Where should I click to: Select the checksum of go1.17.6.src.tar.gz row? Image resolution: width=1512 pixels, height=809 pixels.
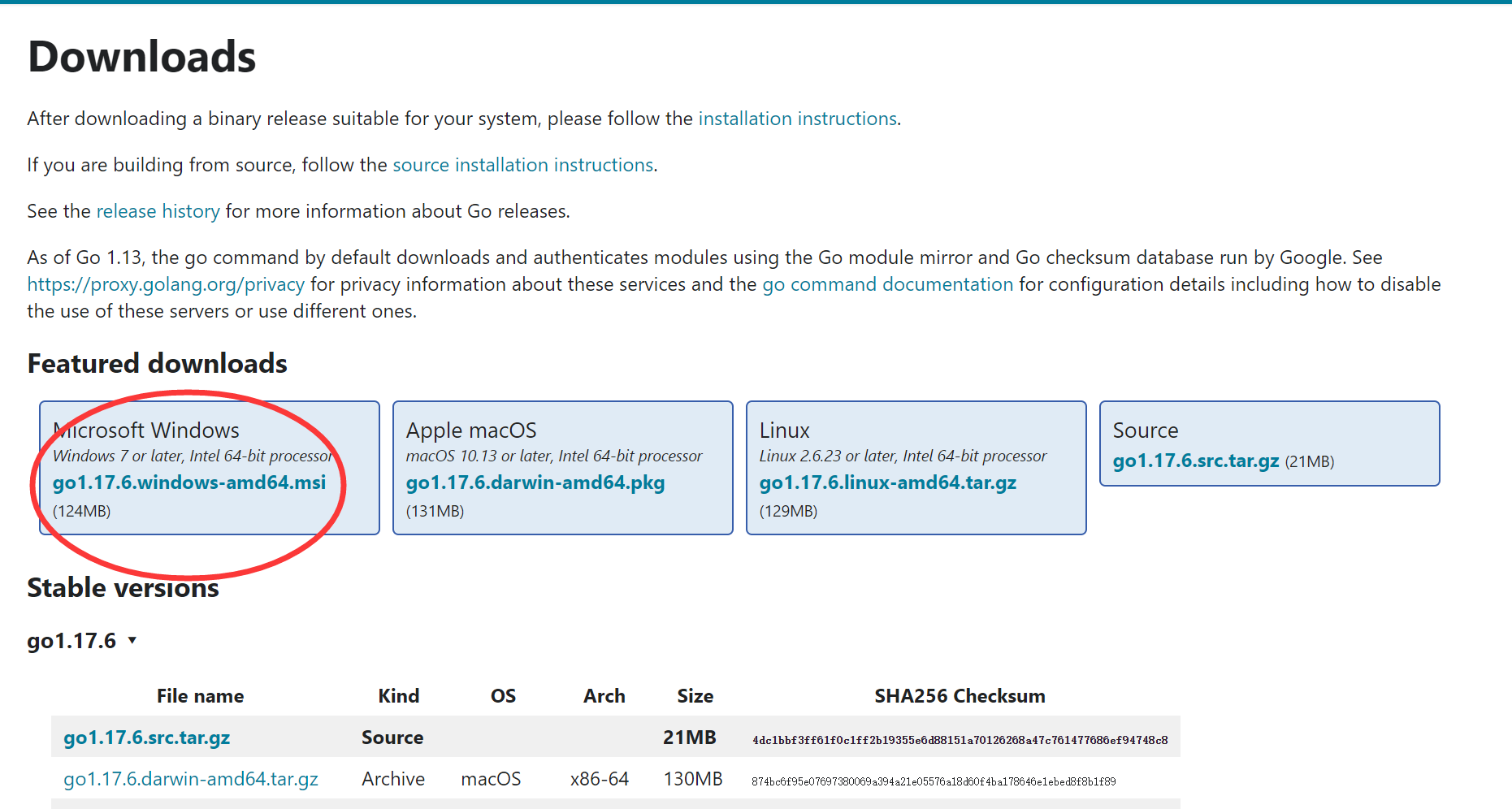pos(960,740)
